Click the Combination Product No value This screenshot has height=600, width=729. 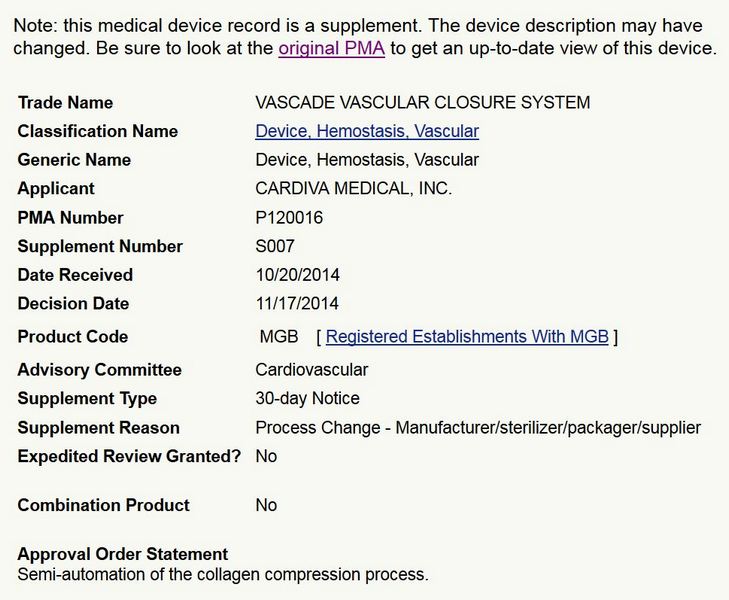[x=266, y=505]
